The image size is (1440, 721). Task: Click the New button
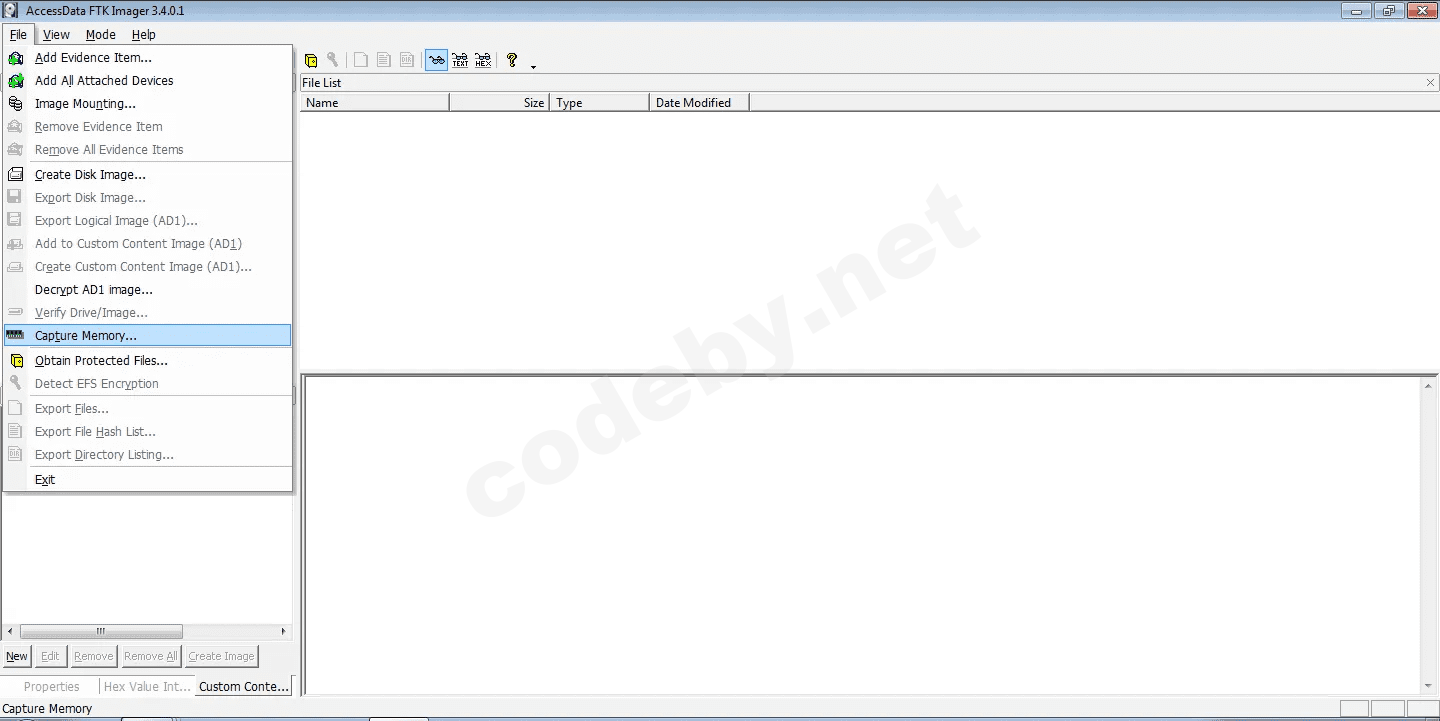(x=17, y=656)
